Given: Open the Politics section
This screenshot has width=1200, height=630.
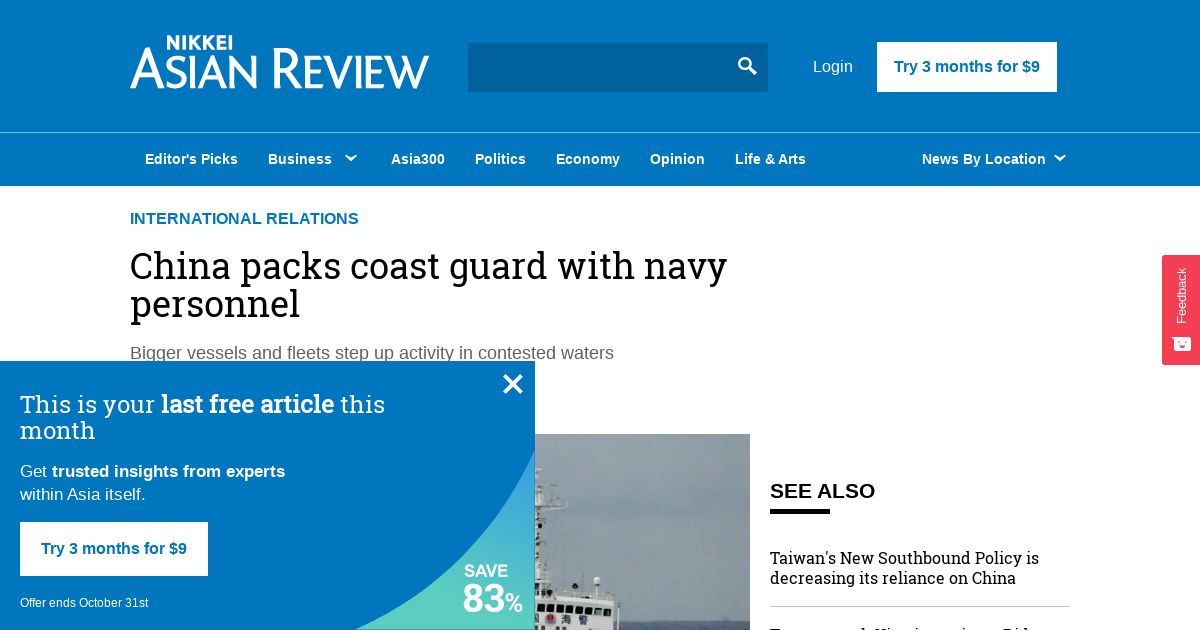Looking at the screenshot, I should 500,159.
